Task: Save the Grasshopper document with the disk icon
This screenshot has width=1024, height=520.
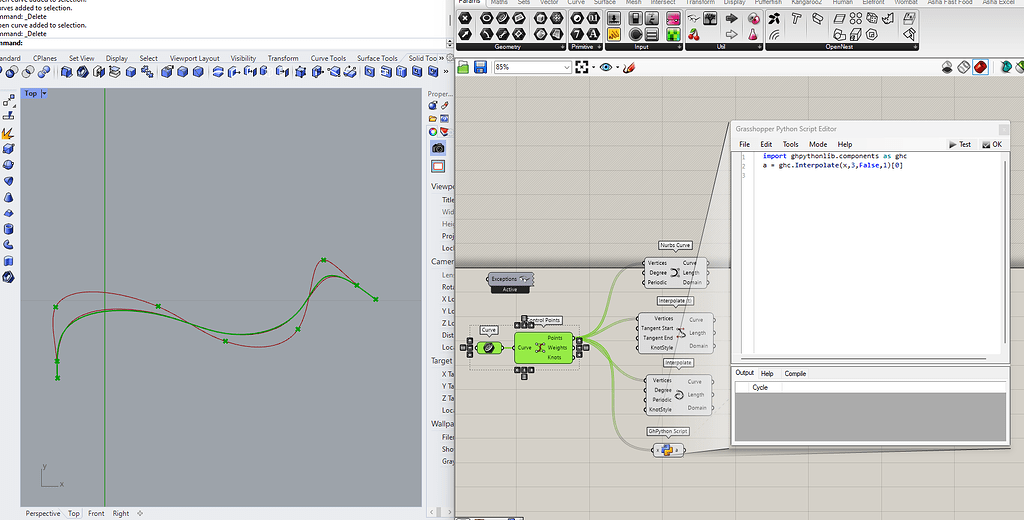Action: pos(480,67)
